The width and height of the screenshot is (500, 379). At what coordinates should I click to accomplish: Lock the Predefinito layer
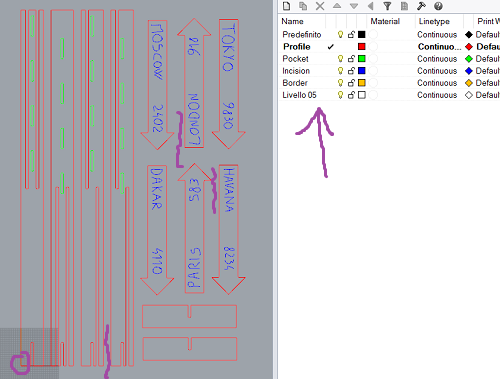pos(351,34)
